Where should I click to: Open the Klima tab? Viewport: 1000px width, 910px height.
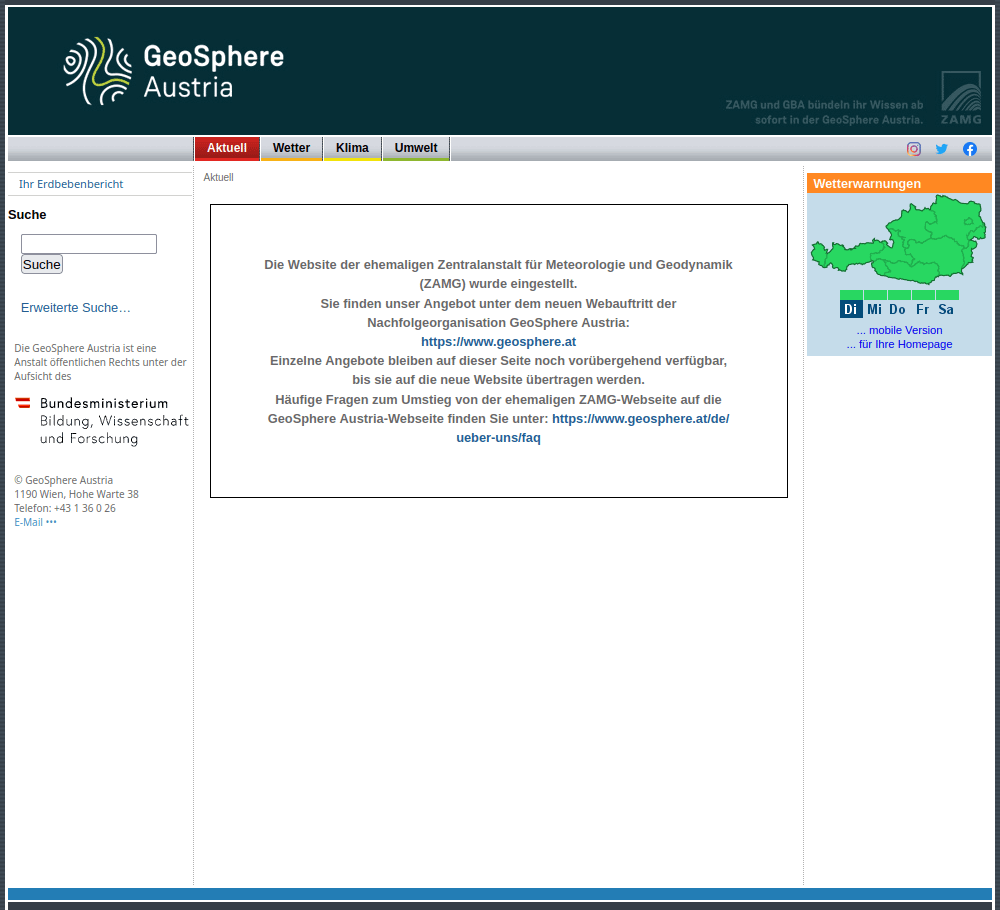(x=352, y=148)
